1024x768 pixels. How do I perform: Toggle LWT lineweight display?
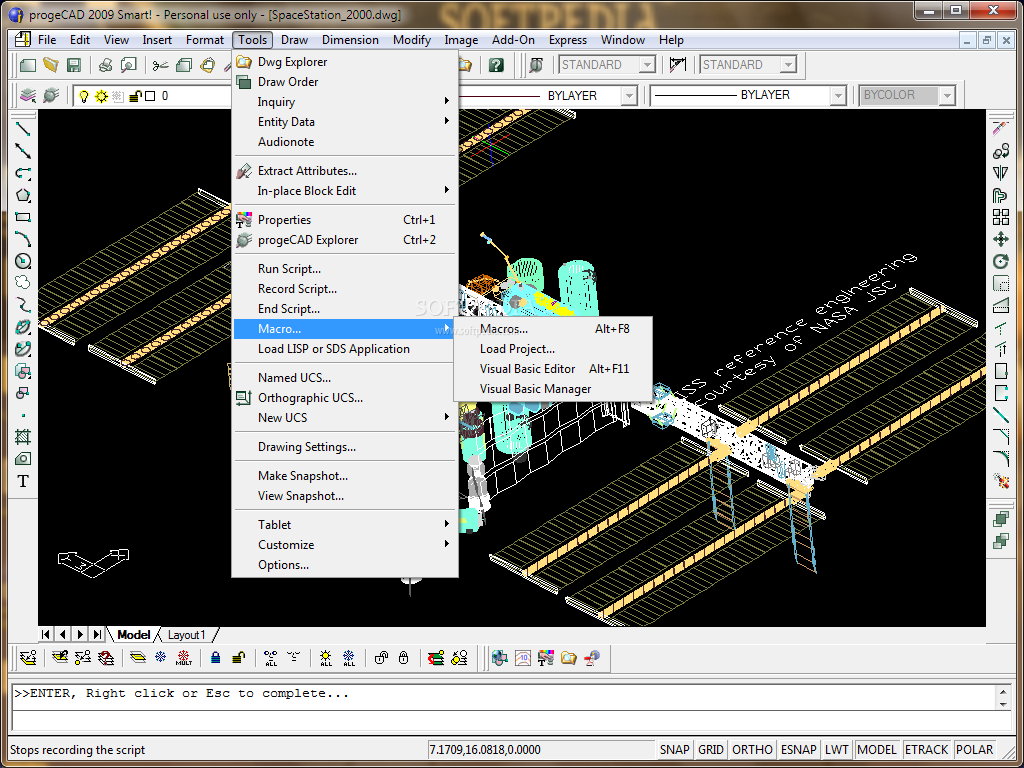pos(837,750)
